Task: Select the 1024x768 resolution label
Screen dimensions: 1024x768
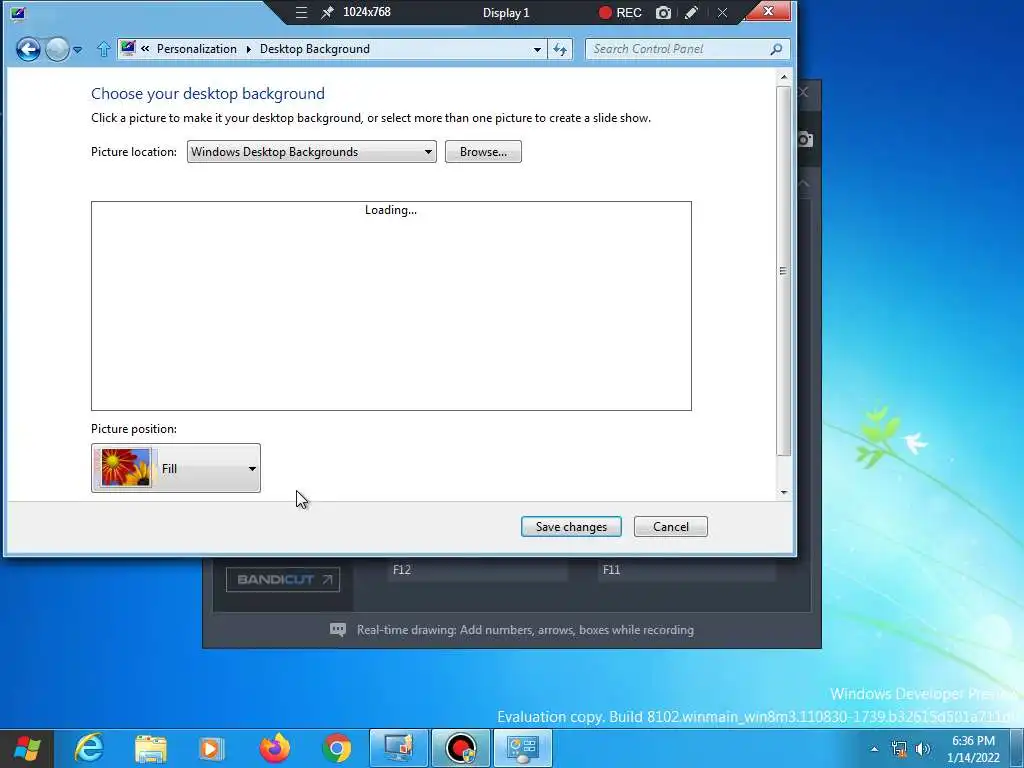Action: pyautogui.click(x=367, y=12)
